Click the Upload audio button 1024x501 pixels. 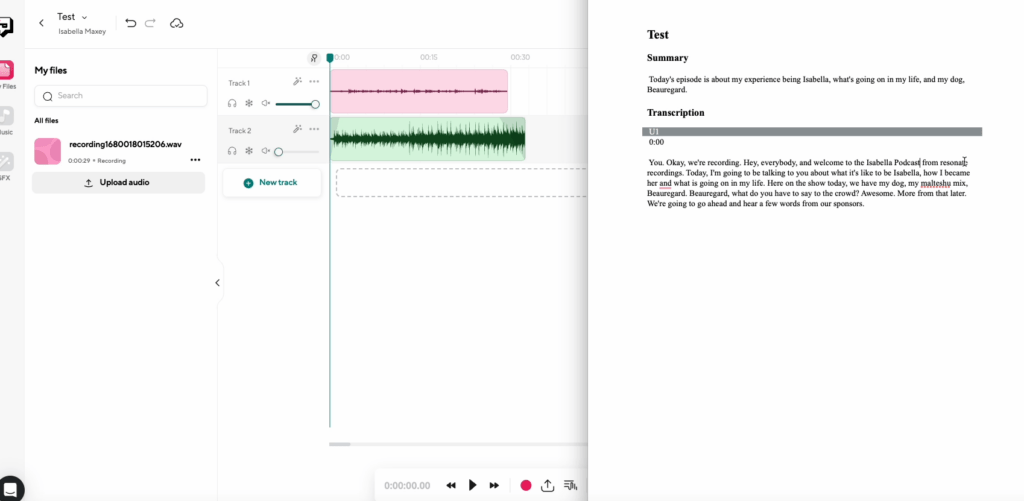(x=118, y=183)
